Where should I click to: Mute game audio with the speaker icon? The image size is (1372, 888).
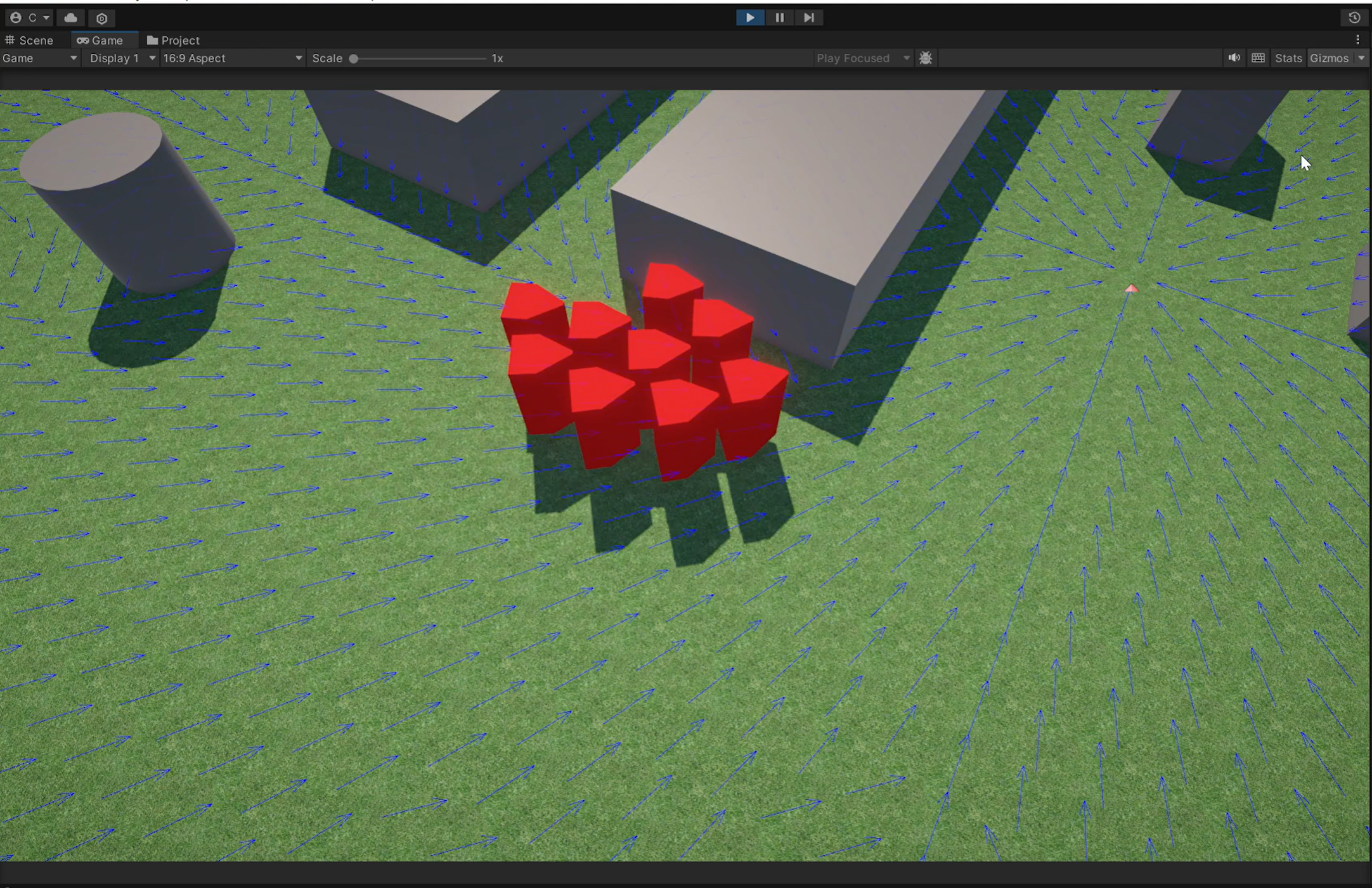click(x=1234, y=58)
